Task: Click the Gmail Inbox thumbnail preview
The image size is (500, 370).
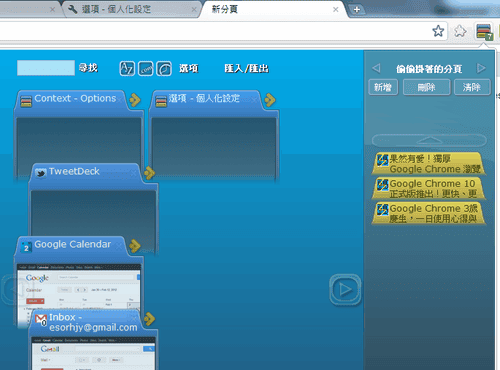Action: (x=93, y=353)
